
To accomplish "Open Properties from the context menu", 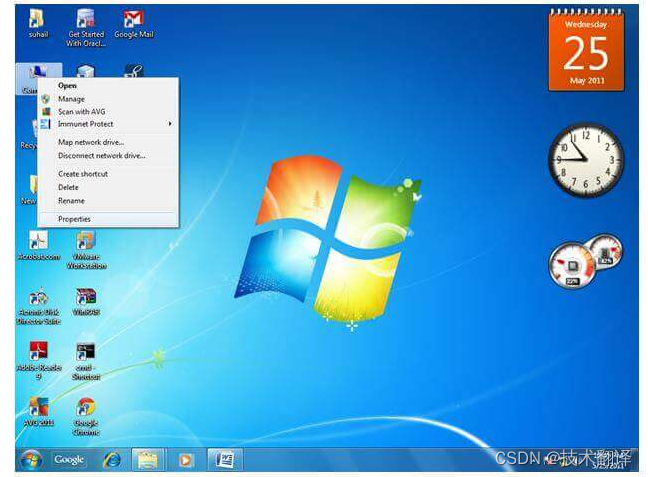I will [x=108, y=219].
